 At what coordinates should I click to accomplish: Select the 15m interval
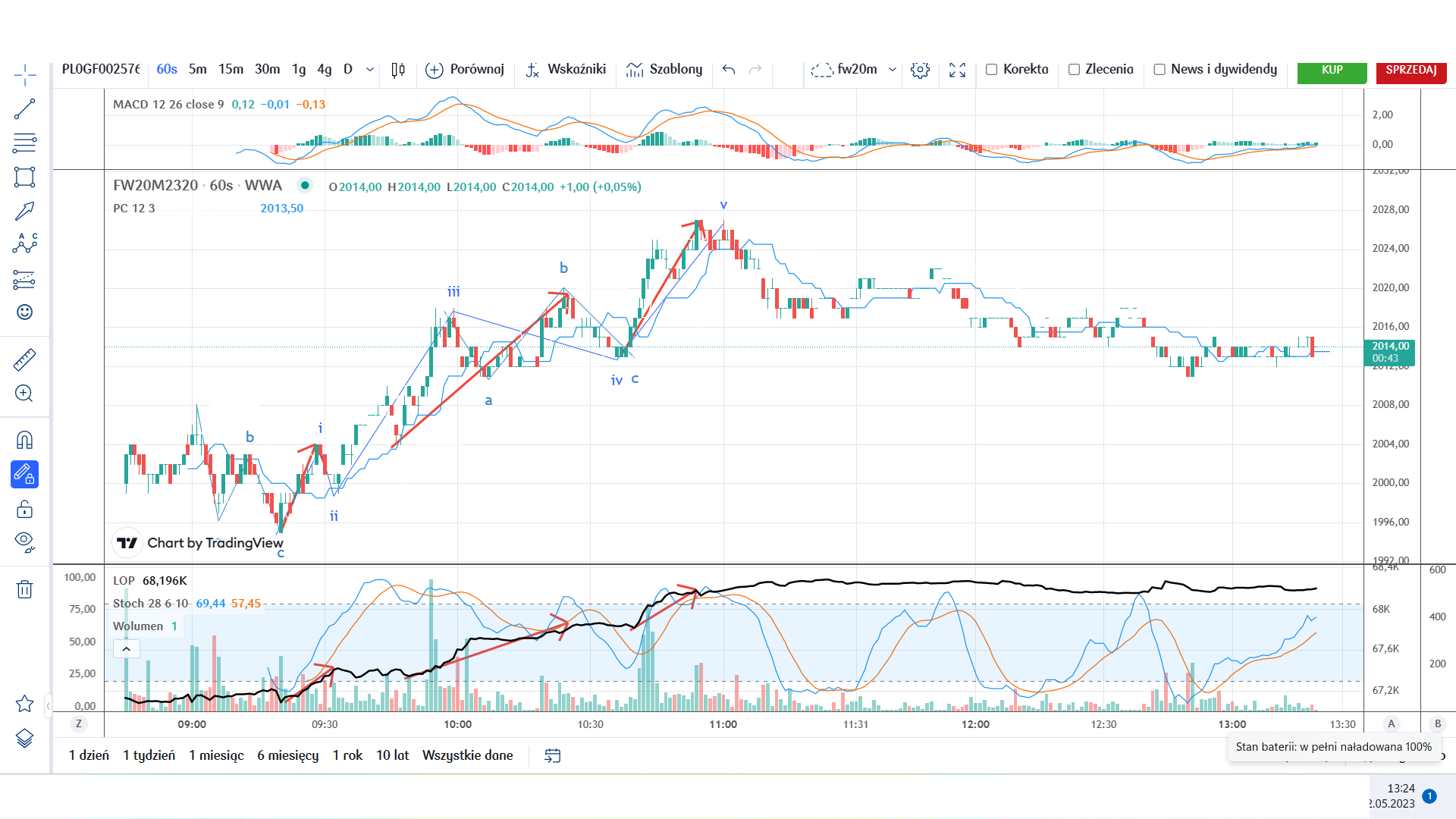tap(231, 70)
